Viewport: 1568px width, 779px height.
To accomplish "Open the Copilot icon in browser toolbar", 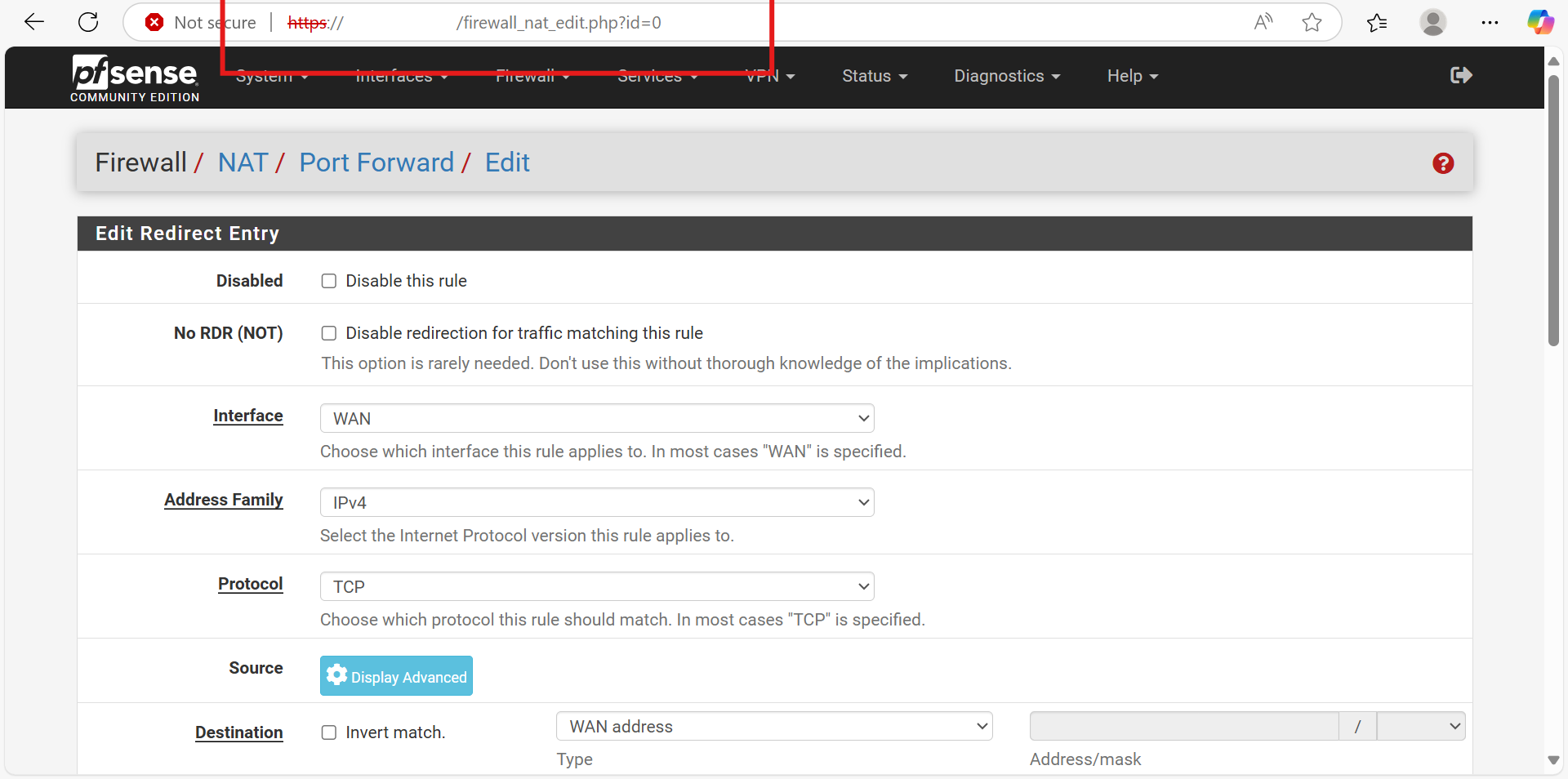I will click(x=1540, y=22).
